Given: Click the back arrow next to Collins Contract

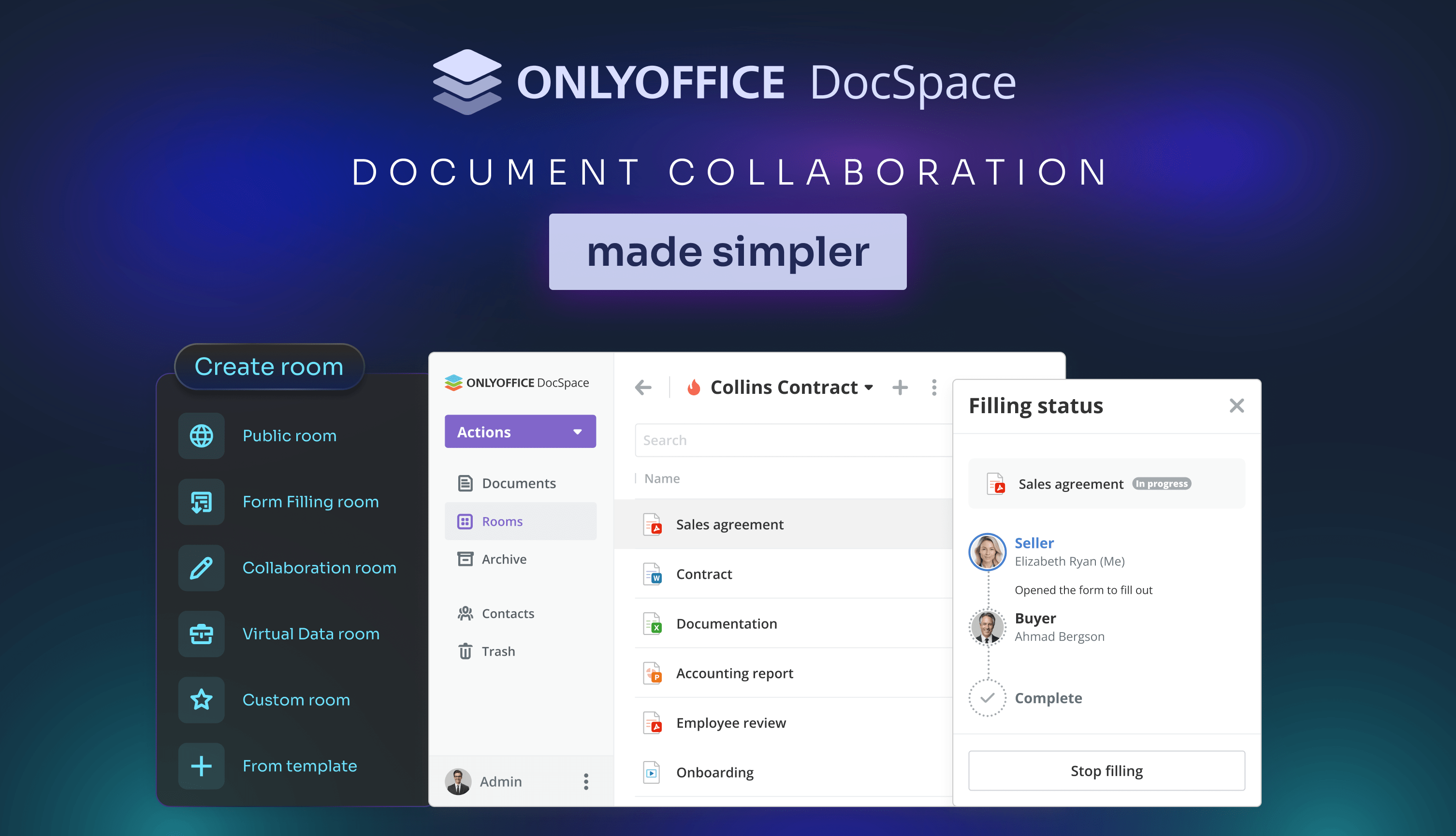Looking at the screenshot, I should point(643,388).
